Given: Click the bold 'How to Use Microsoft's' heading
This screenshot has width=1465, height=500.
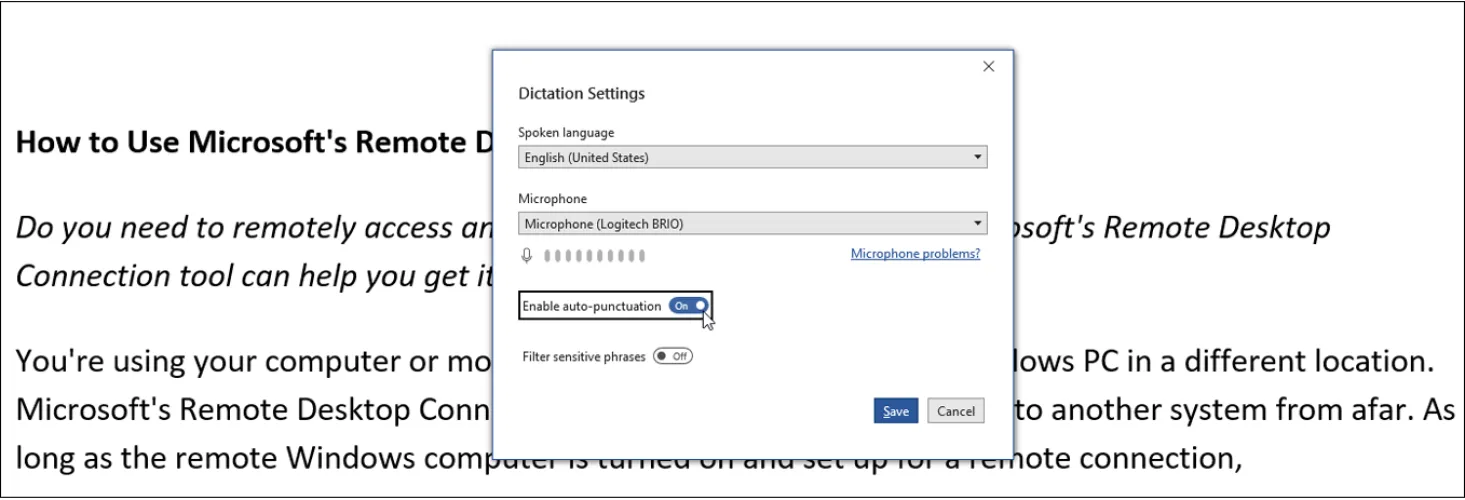Looking at the screenshot, I should point(250,143).
